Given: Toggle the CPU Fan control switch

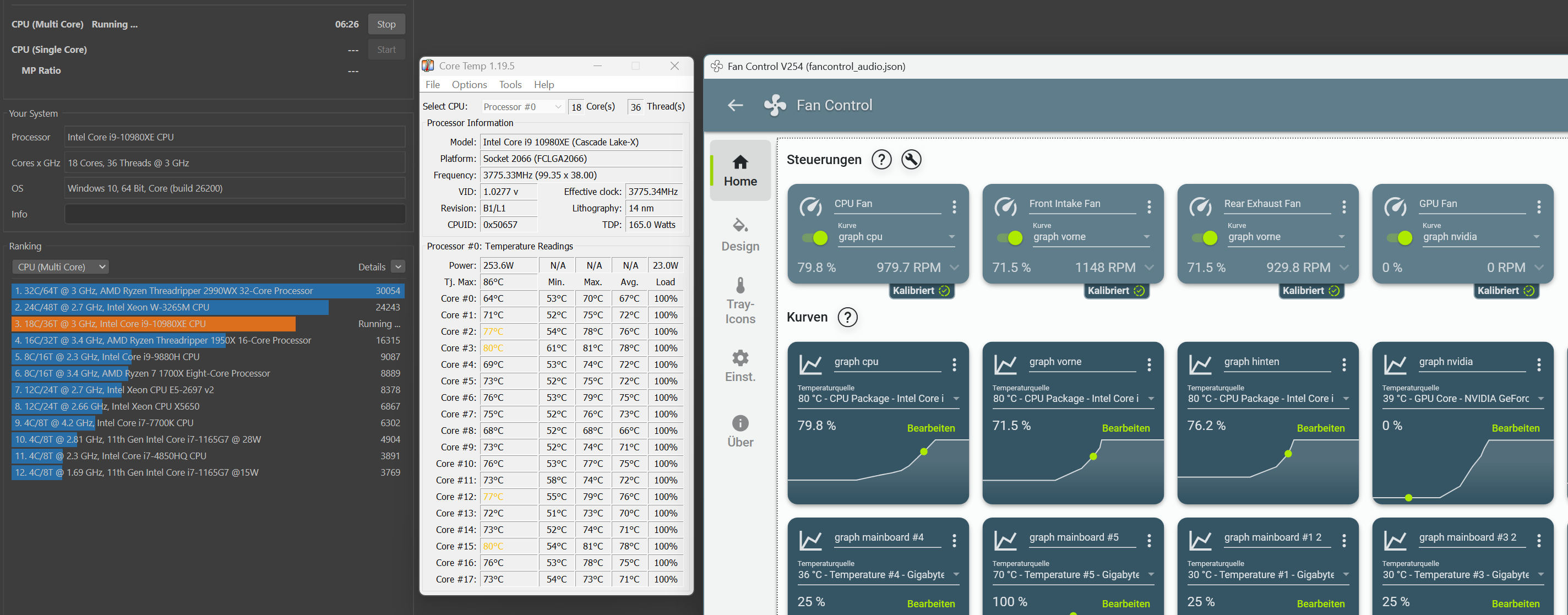Looking at the screenshot, I should [x=814, y=238].
